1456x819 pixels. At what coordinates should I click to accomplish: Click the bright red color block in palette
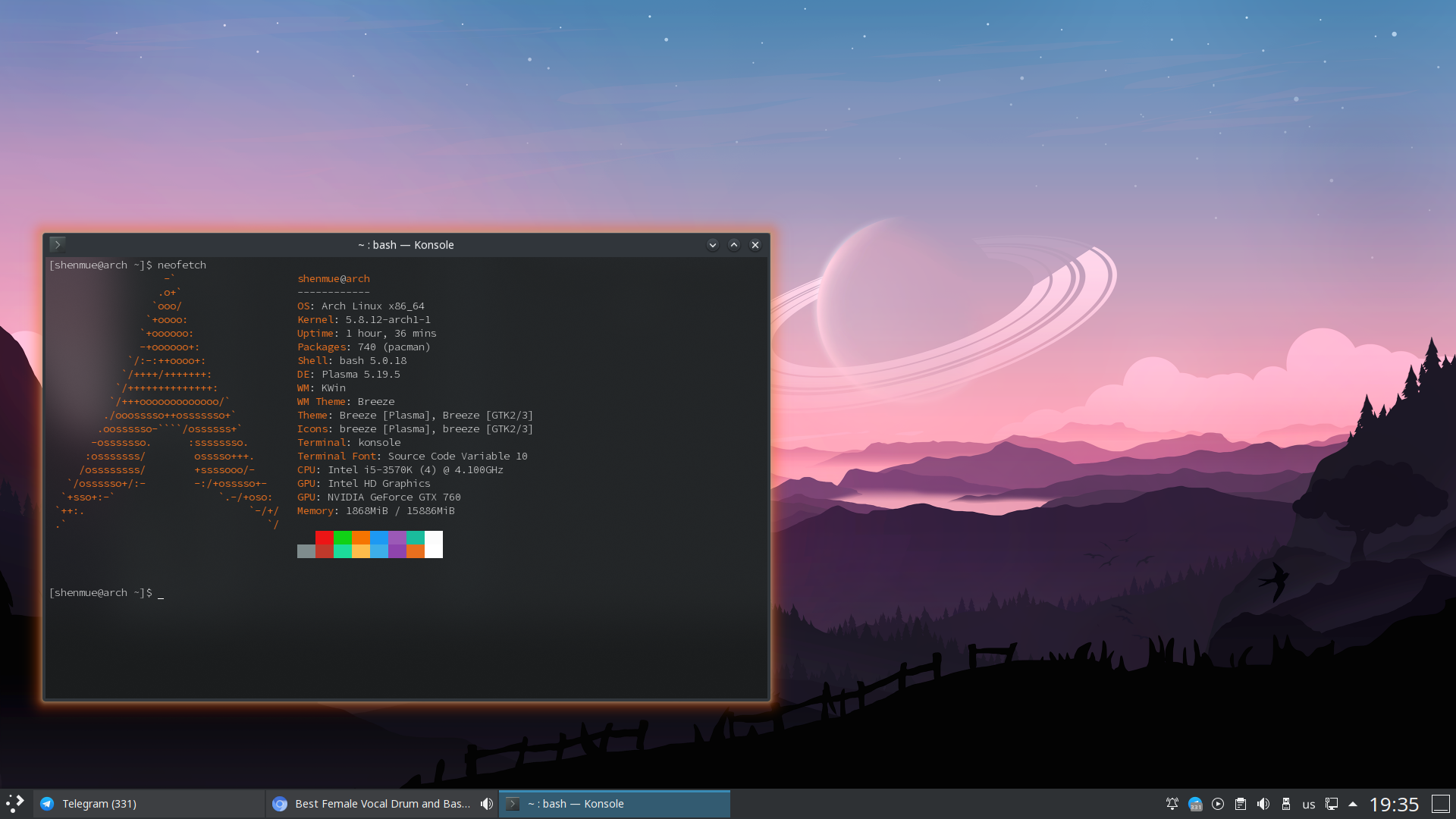click(x=325, y=538)
